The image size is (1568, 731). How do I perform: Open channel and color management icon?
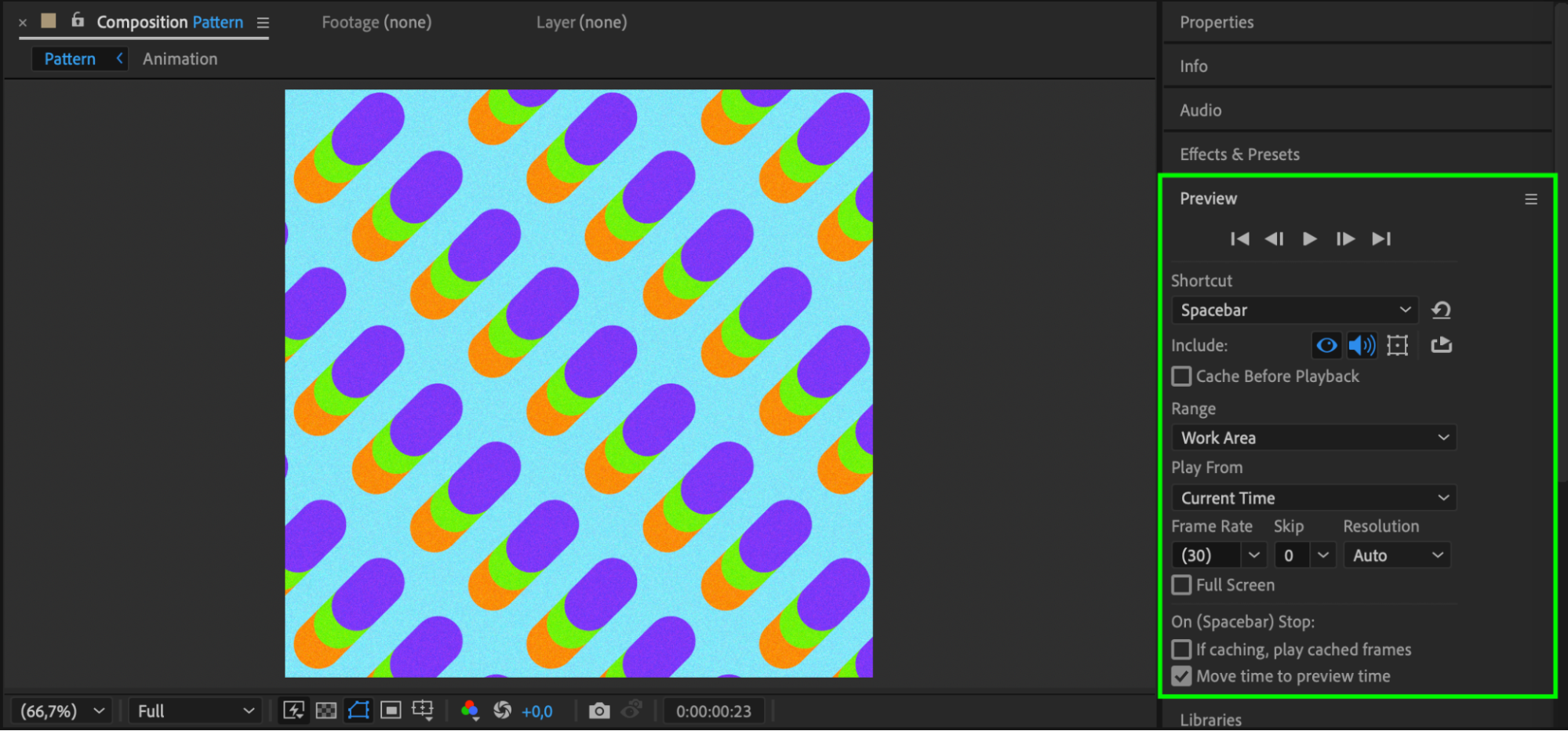tap(470, 711)
